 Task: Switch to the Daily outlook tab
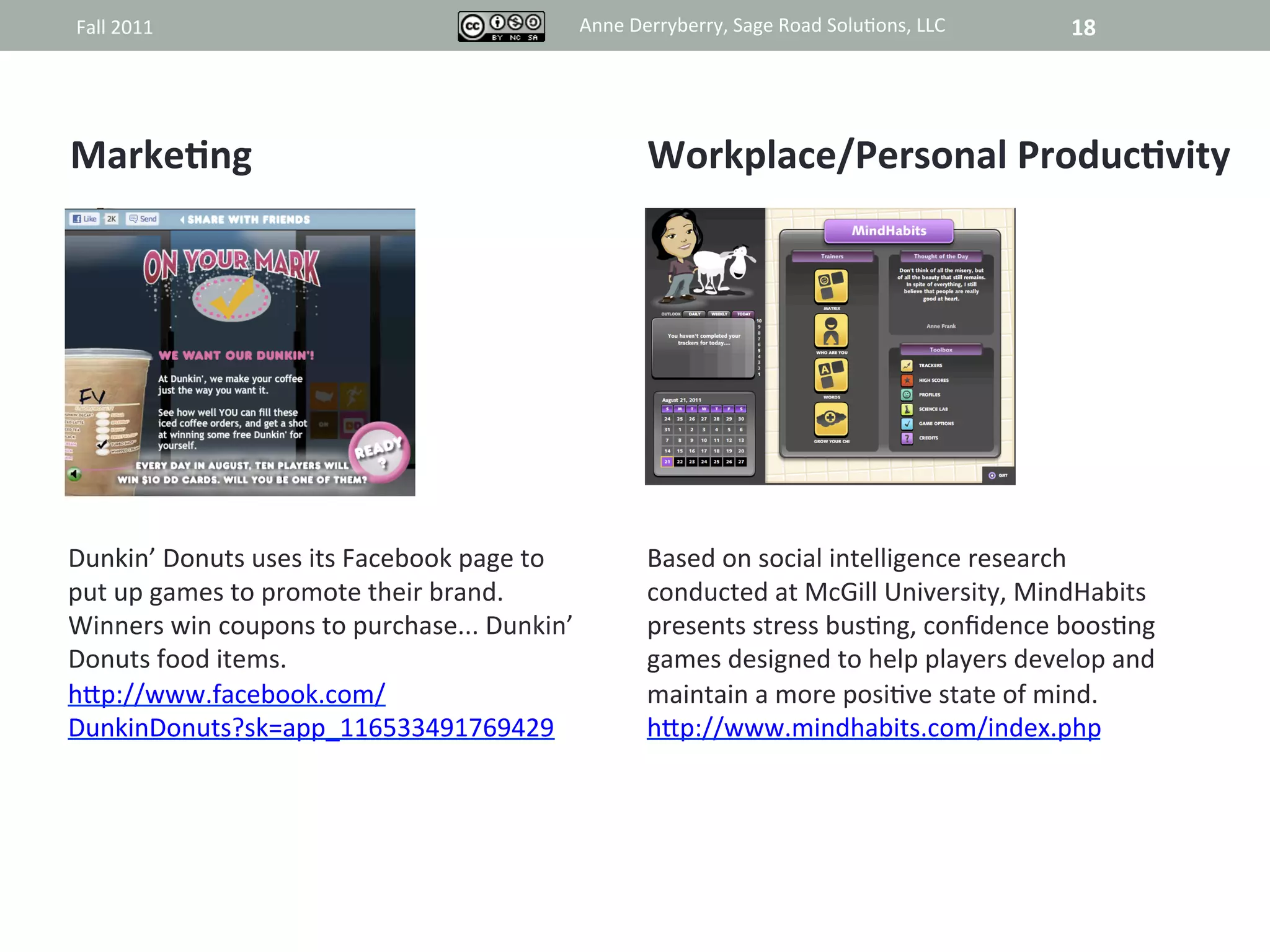[x=695, y=314]
